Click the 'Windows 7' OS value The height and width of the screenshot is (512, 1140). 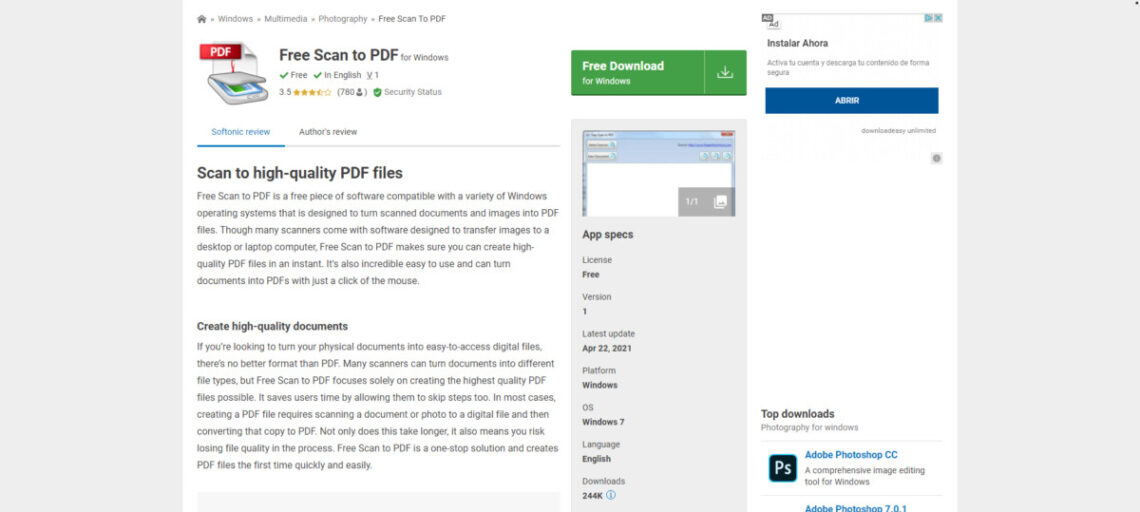(x=603, y=422)
